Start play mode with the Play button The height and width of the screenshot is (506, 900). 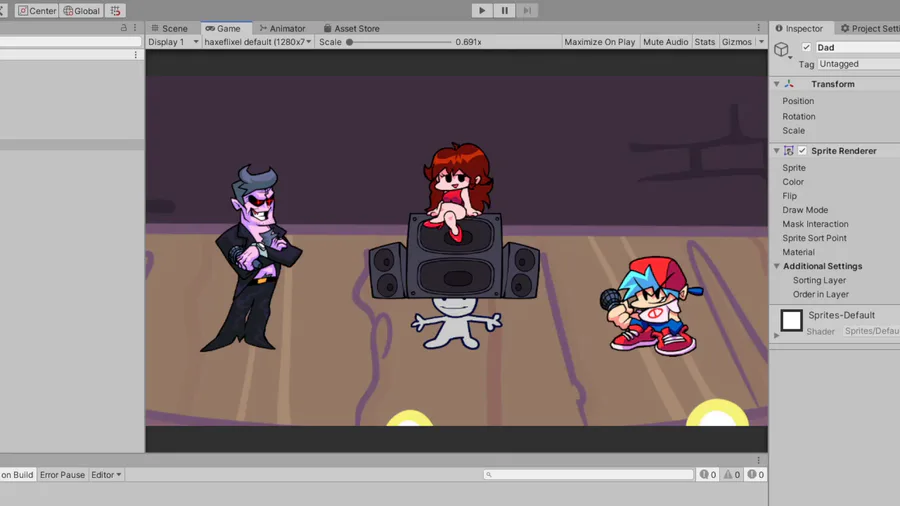[x=482, y=10]
